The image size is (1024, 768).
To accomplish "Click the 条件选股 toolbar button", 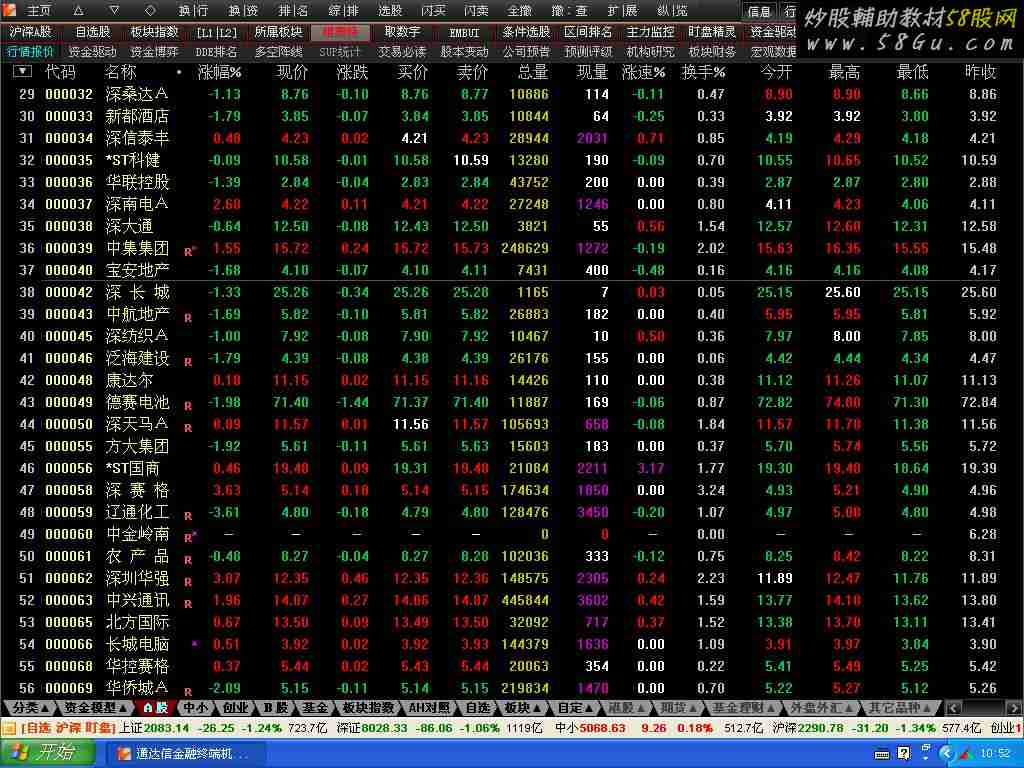I will coord(526,32).
